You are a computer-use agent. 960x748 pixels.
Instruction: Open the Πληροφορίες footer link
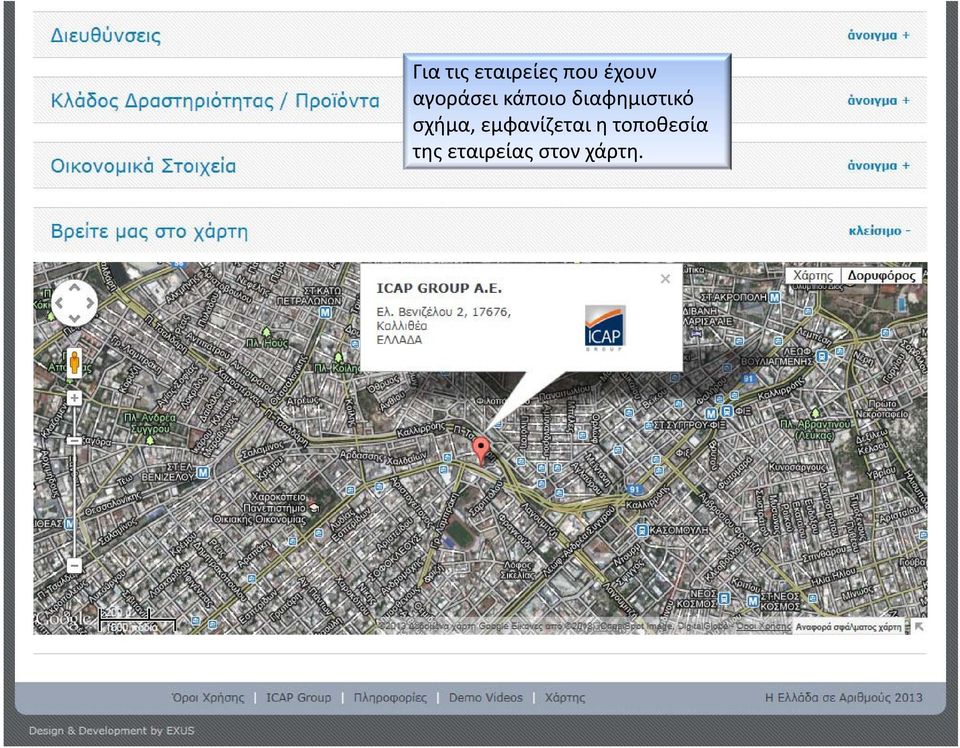click(390, 698)
